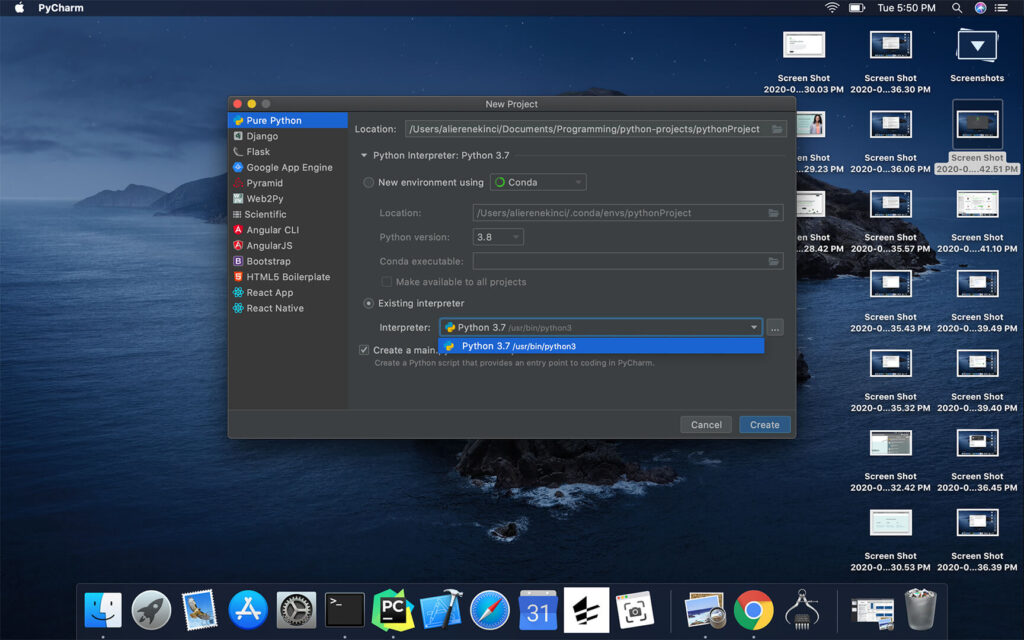Select the Scientific project type
This screenshot has width=1024, height=640.
[x=287, y=214]
